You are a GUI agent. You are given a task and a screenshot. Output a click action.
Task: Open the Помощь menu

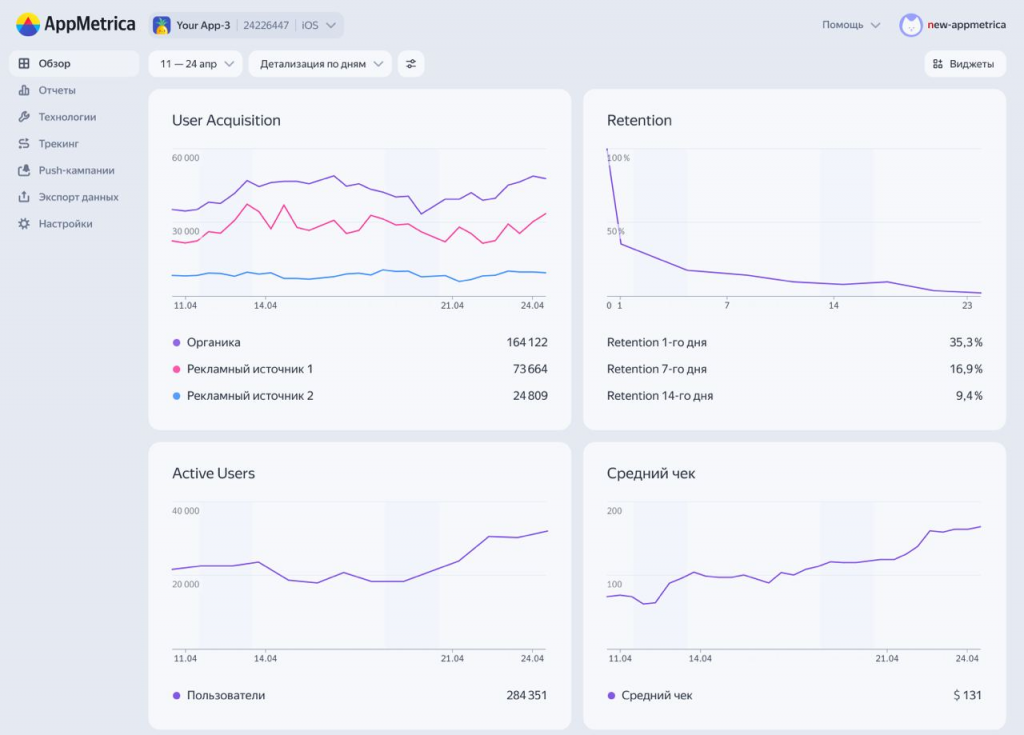click(x=849, y=24)
